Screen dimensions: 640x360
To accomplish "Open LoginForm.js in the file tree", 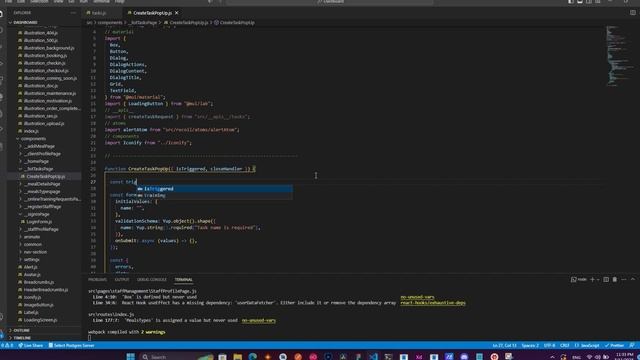I will point(39,222).
